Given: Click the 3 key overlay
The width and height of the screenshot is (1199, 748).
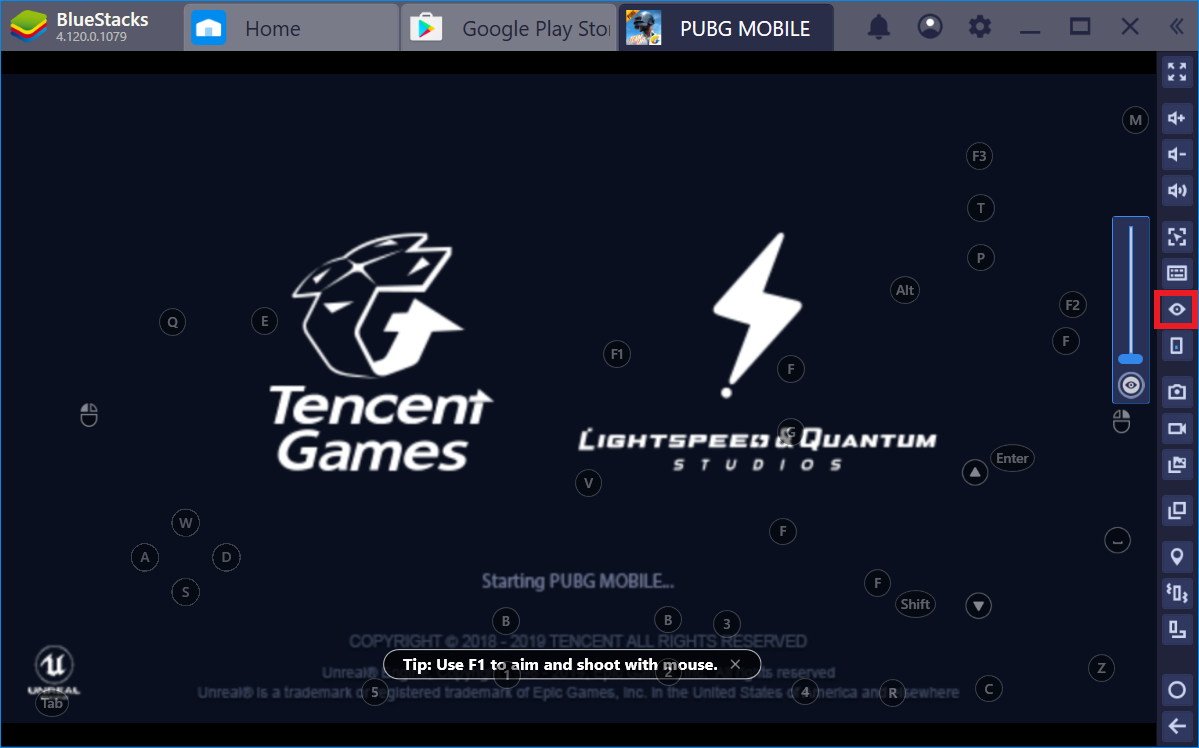Looking at the screenshot, I should (726, 623).
